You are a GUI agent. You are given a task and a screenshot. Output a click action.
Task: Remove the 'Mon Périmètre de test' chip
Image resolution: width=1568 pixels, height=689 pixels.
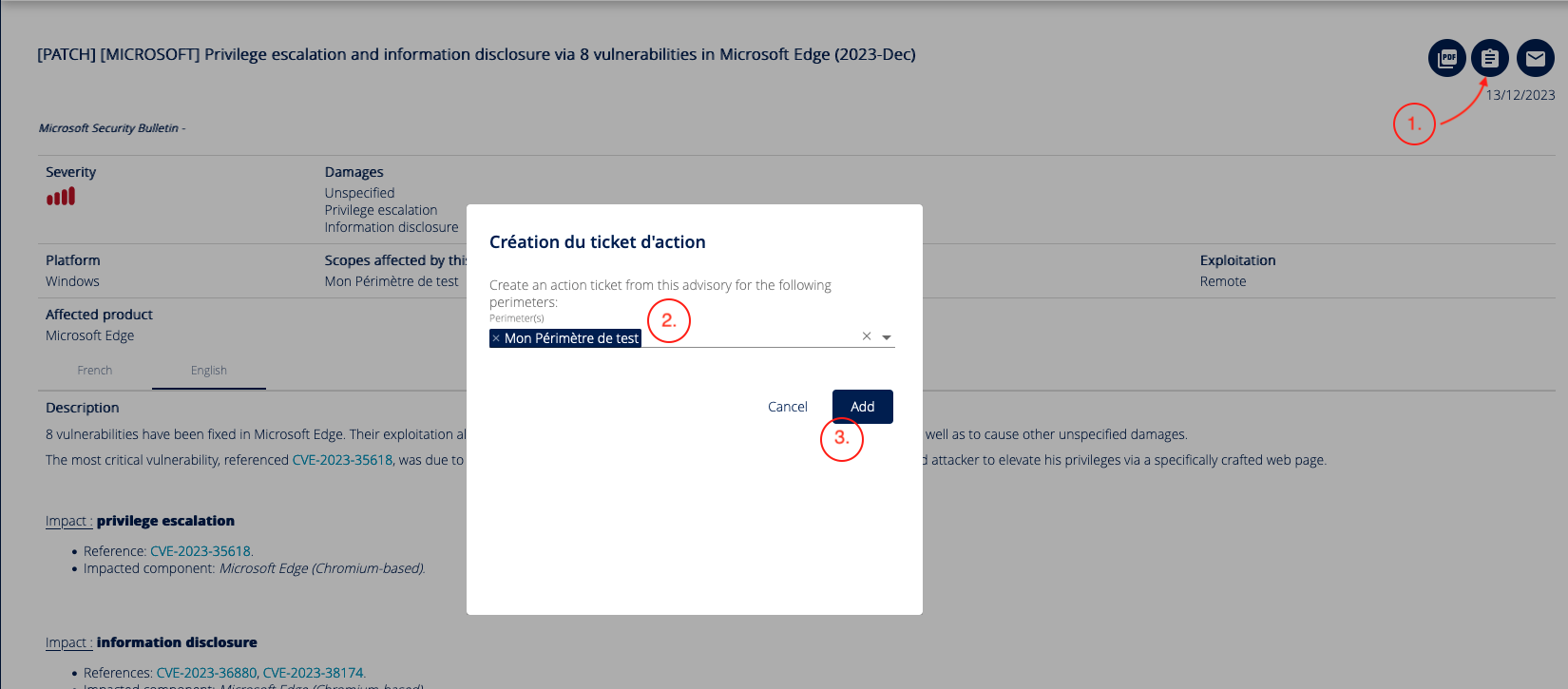point(496,338)
